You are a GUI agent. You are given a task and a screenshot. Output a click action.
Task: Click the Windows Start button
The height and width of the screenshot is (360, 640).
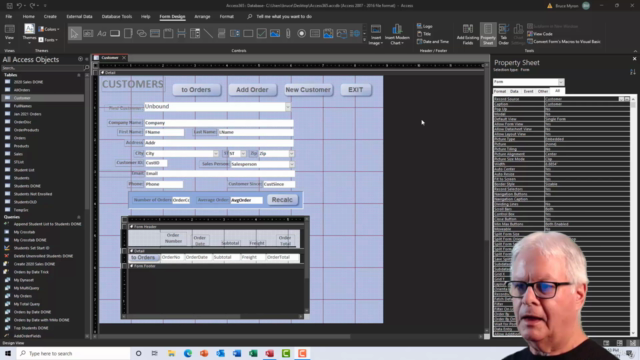click(x=8, y=353)
